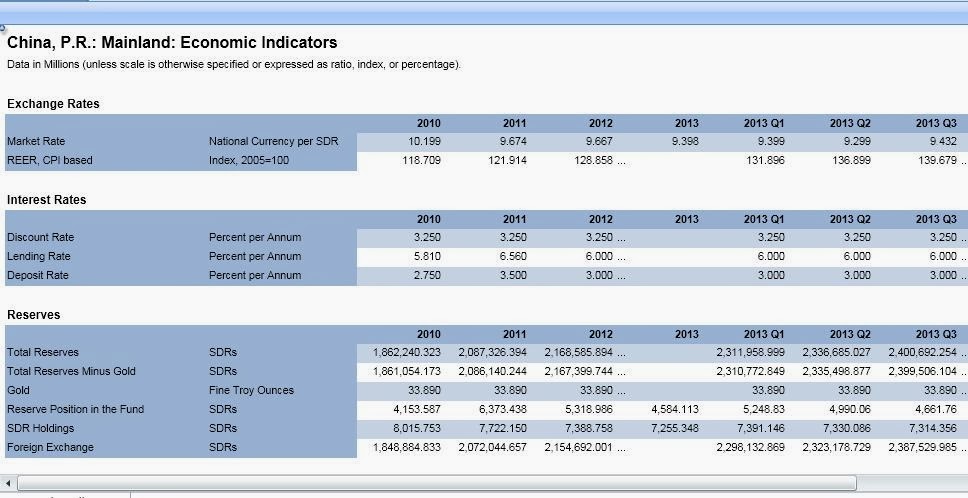Click the China, P.R.: Mainland: Economic Indicators title
Screen dimensions: 968x498
(172, 43)
